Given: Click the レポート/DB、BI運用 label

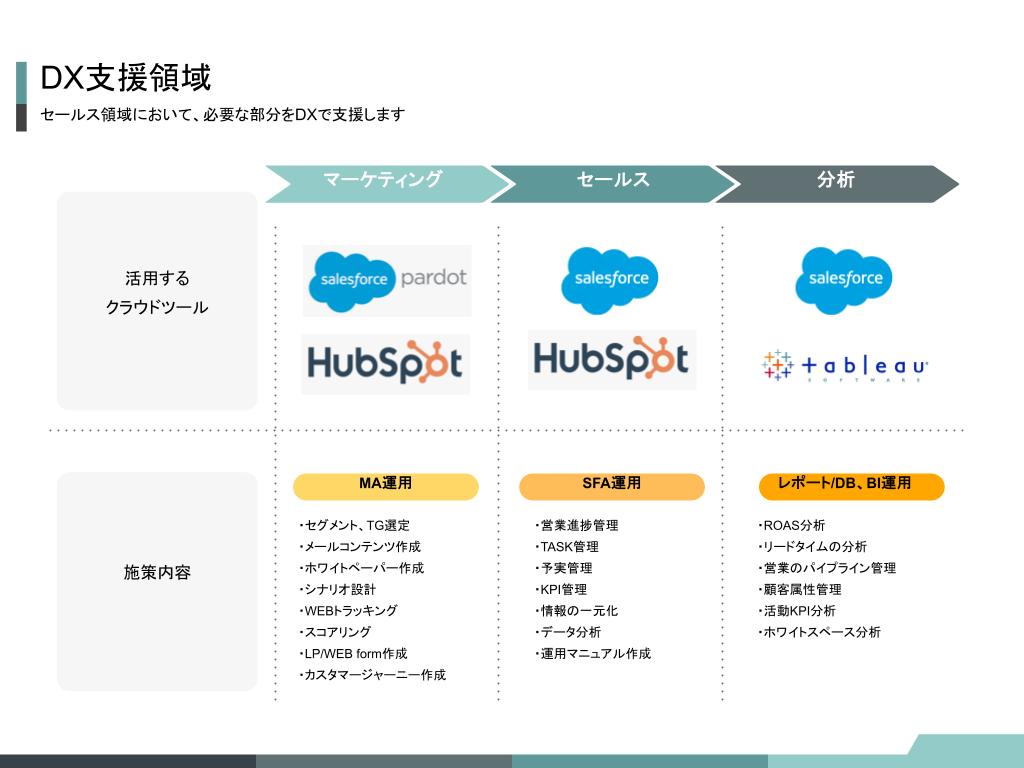Looking at the screenshot, I should tap(852, 487).
